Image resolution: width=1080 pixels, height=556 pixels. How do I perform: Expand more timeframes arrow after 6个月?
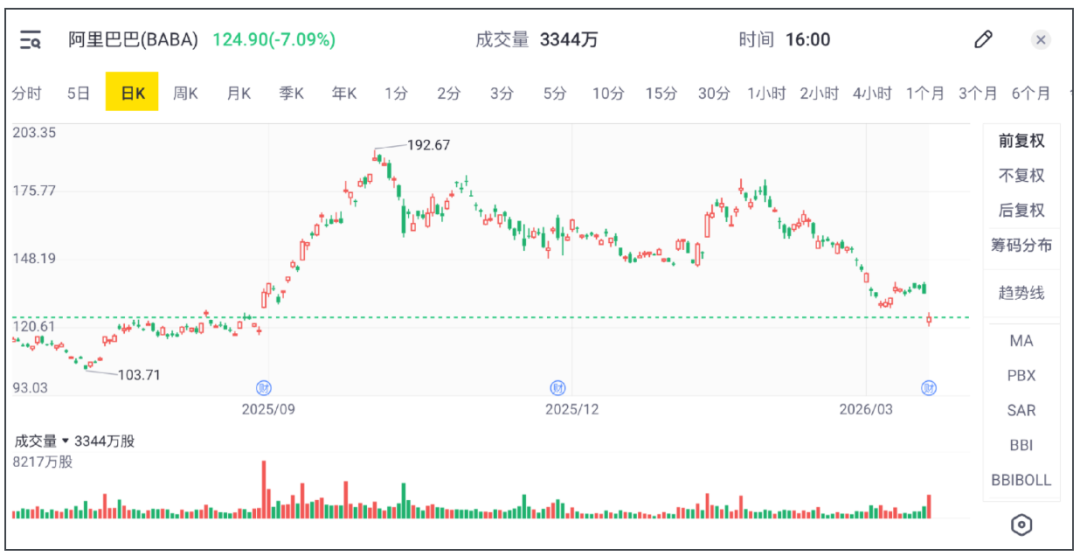pyautogui.click(x=1073, y=93)
